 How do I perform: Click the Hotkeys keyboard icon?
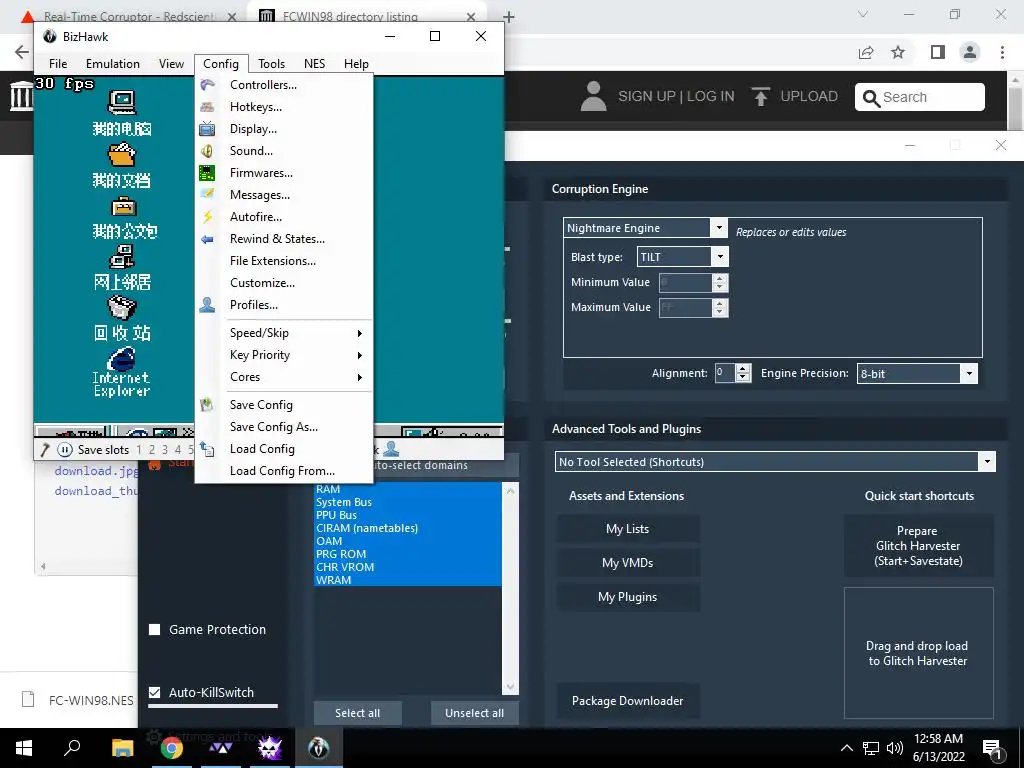[207, 106]
